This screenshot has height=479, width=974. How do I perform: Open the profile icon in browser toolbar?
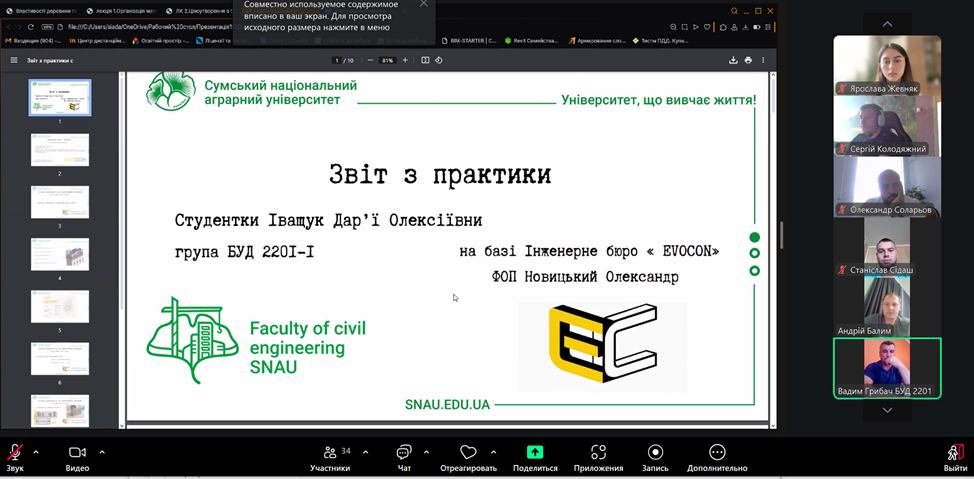point(734,27)
